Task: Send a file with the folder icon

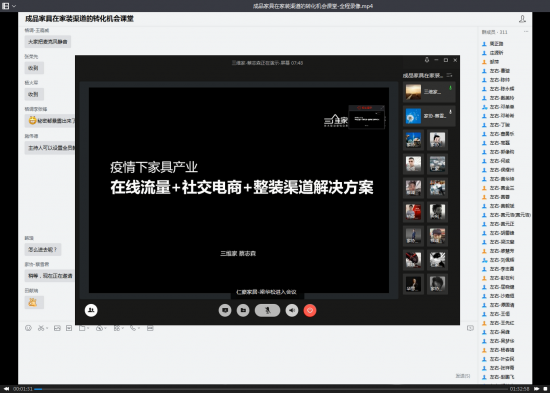Action: click(82, 328)
